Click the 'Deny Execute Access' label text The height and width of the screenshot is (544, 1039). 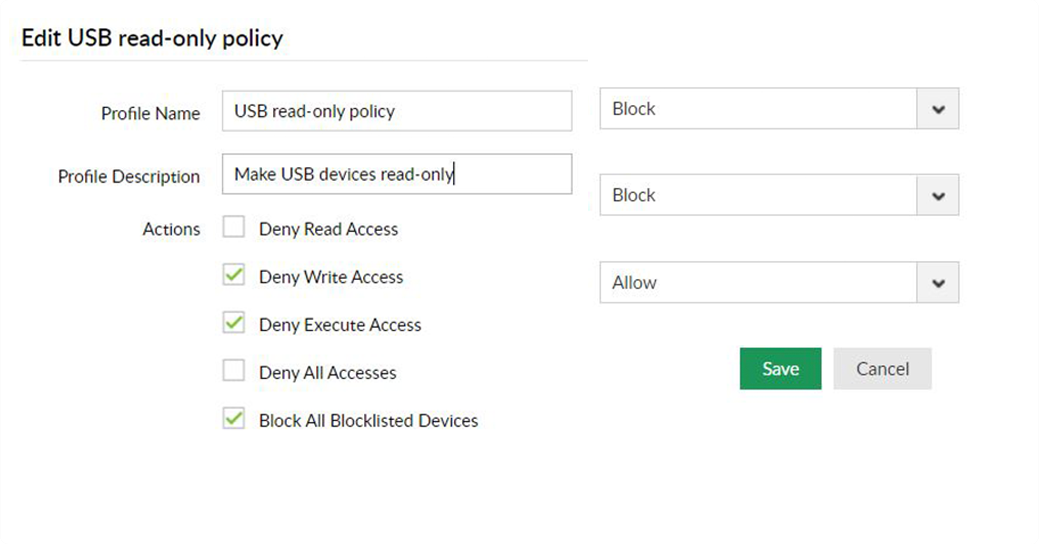point(340,325)
